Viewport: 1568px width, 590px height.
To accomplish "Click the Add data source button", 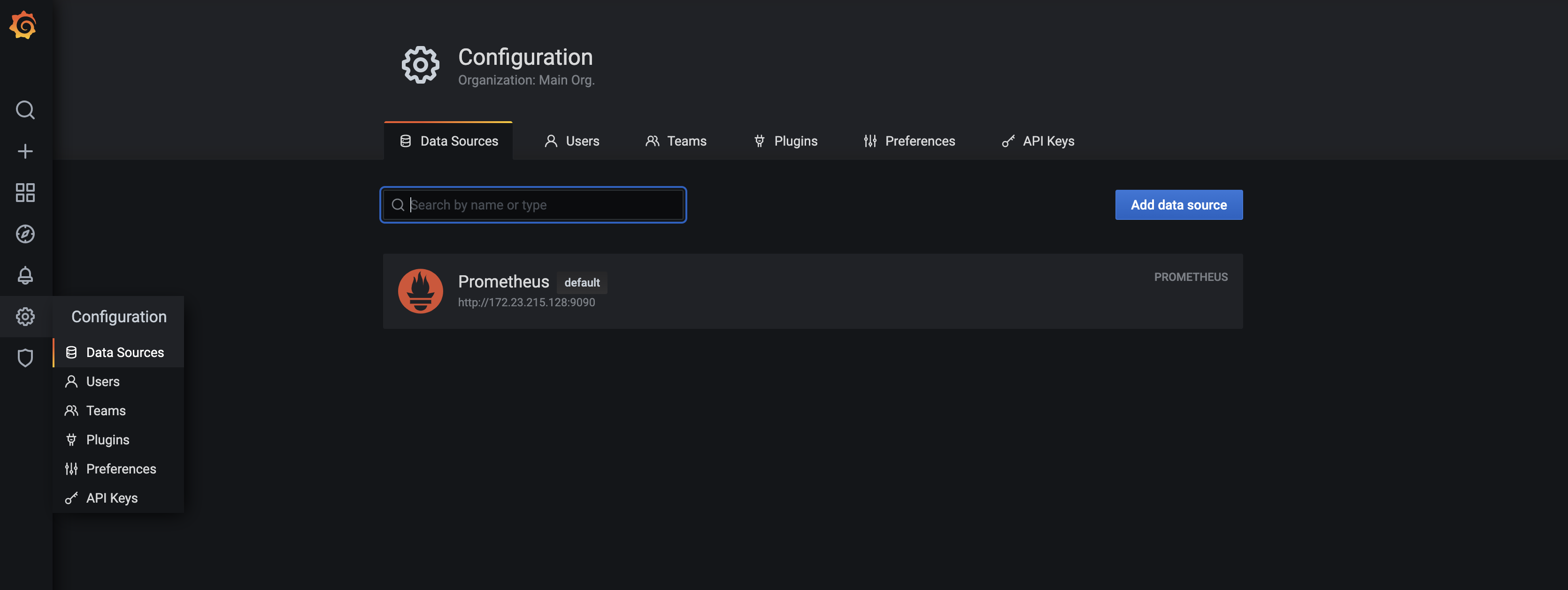I will click(1178, 205).
